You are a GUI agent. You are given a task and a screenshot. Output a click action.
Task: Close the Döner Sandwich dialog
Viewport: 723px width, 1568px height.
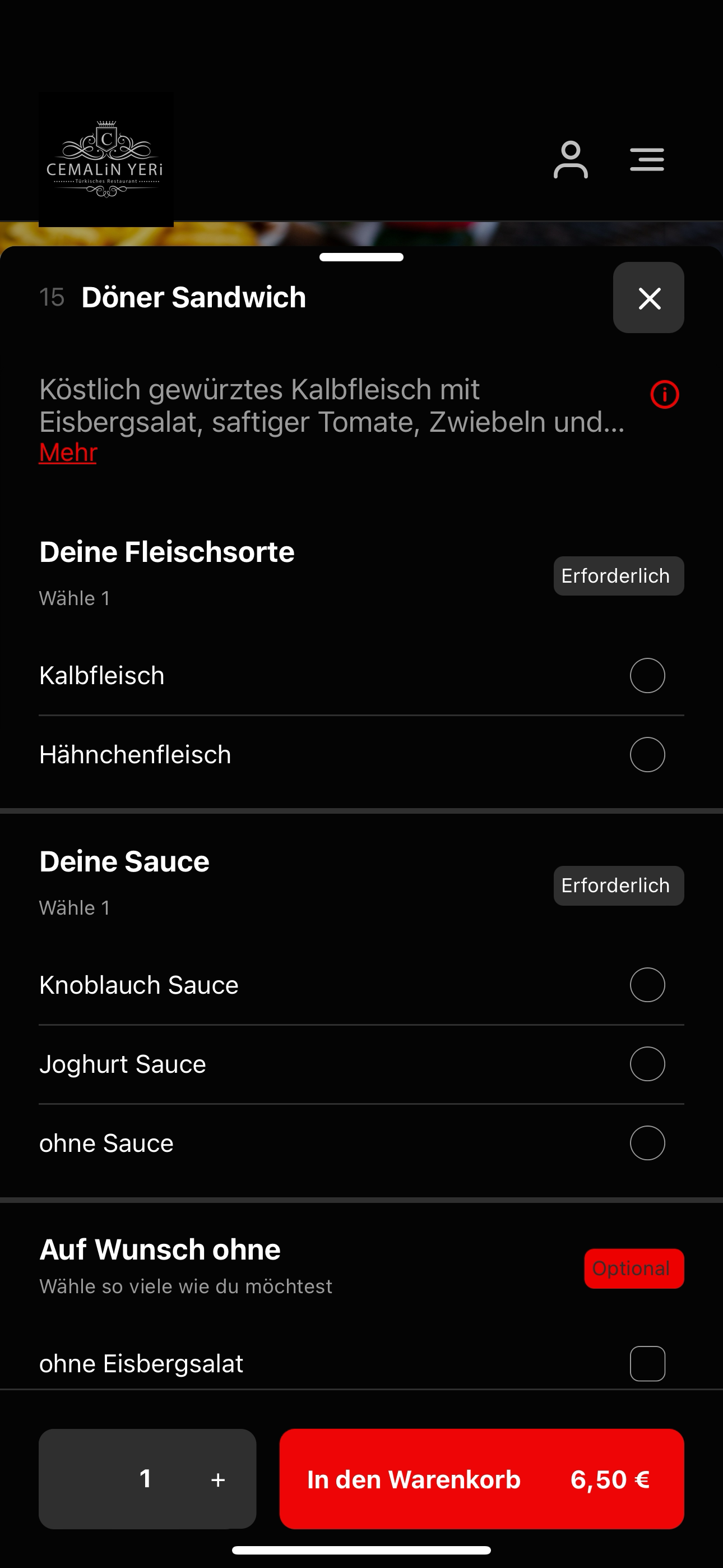[648, 298]
